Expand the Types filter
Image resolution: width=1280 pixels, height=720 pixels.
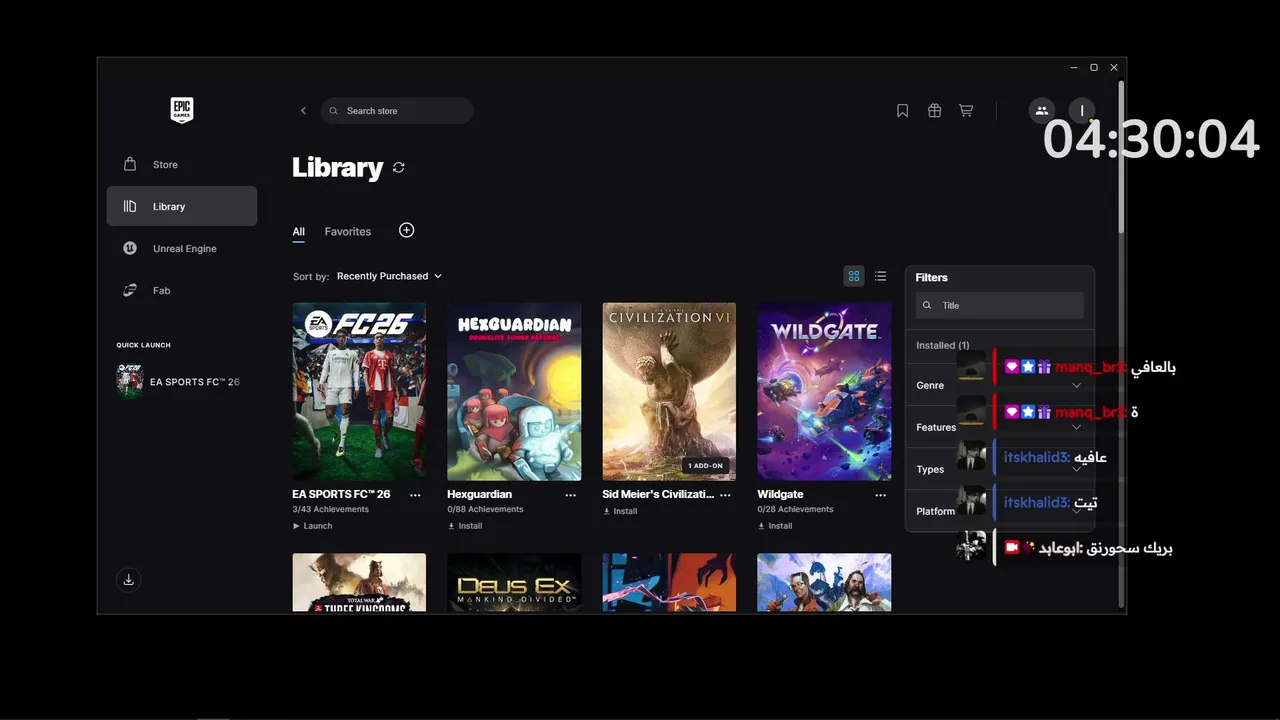[x=1000, y=469]
